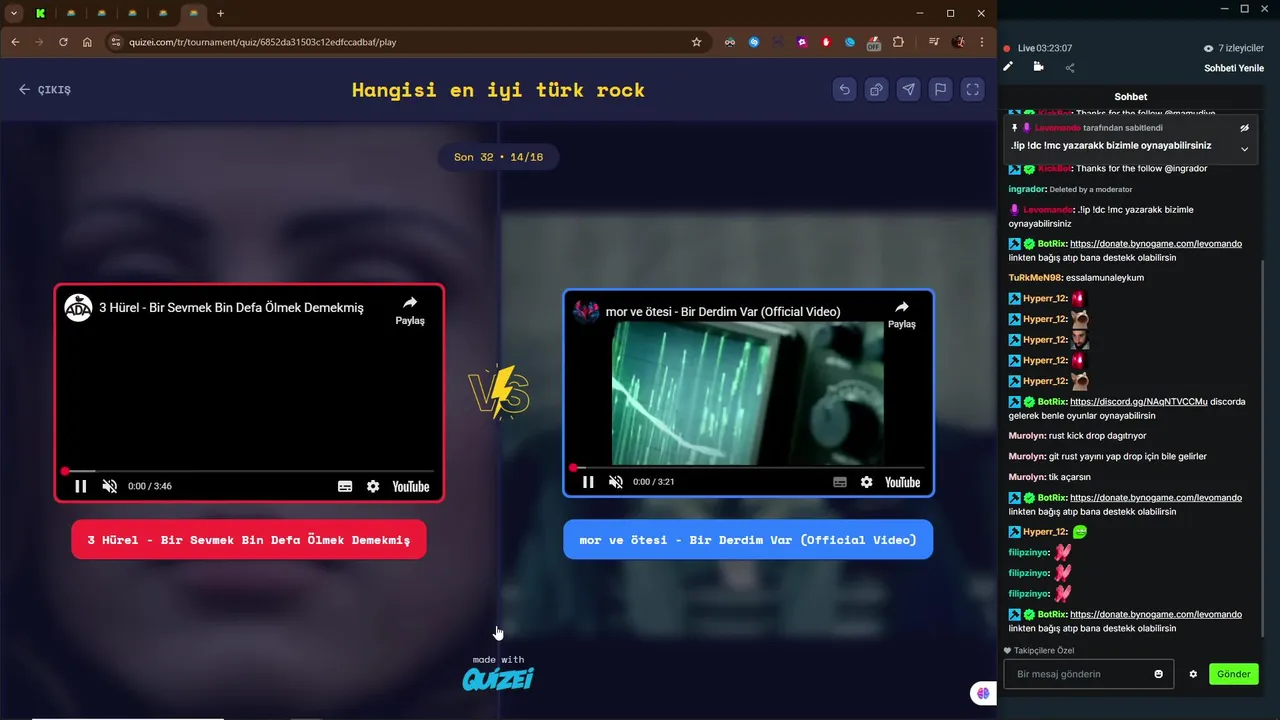Image resolution: width=1280 pixels, height=720 pixels.
Task: Open a new browser tab
Action: tap(220, 13)
